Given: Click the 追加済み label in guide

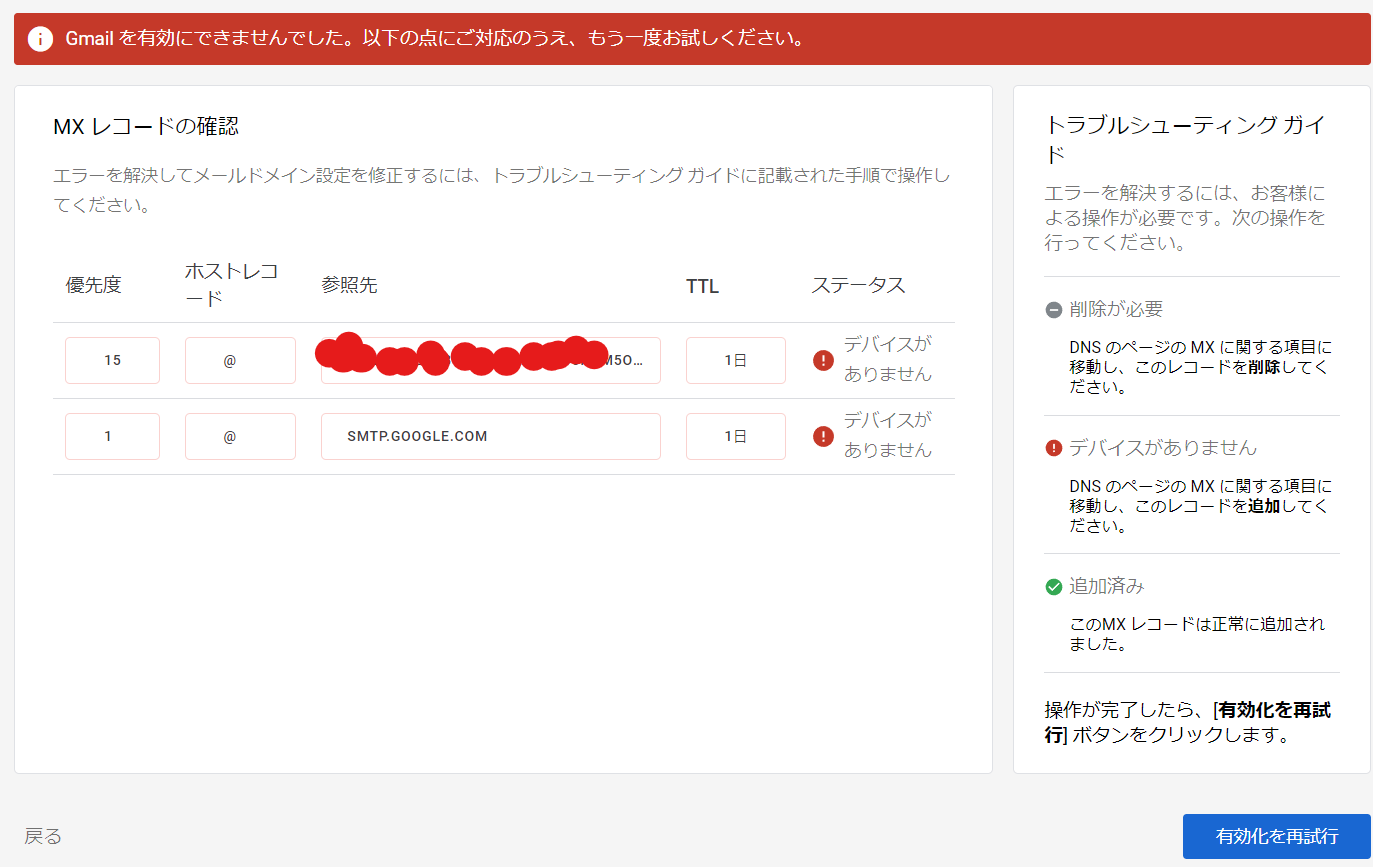Looking at the screenshot, I should click(x=1107, y=586).
